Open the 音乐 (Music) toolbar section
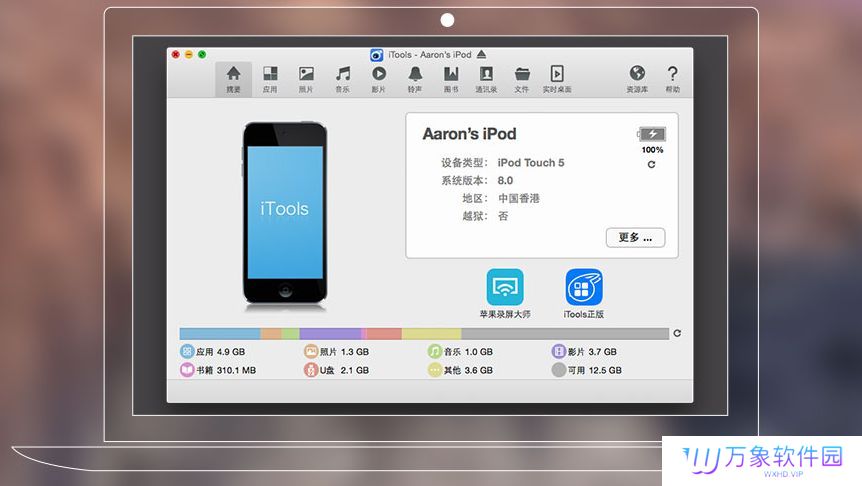 point(342,80)
